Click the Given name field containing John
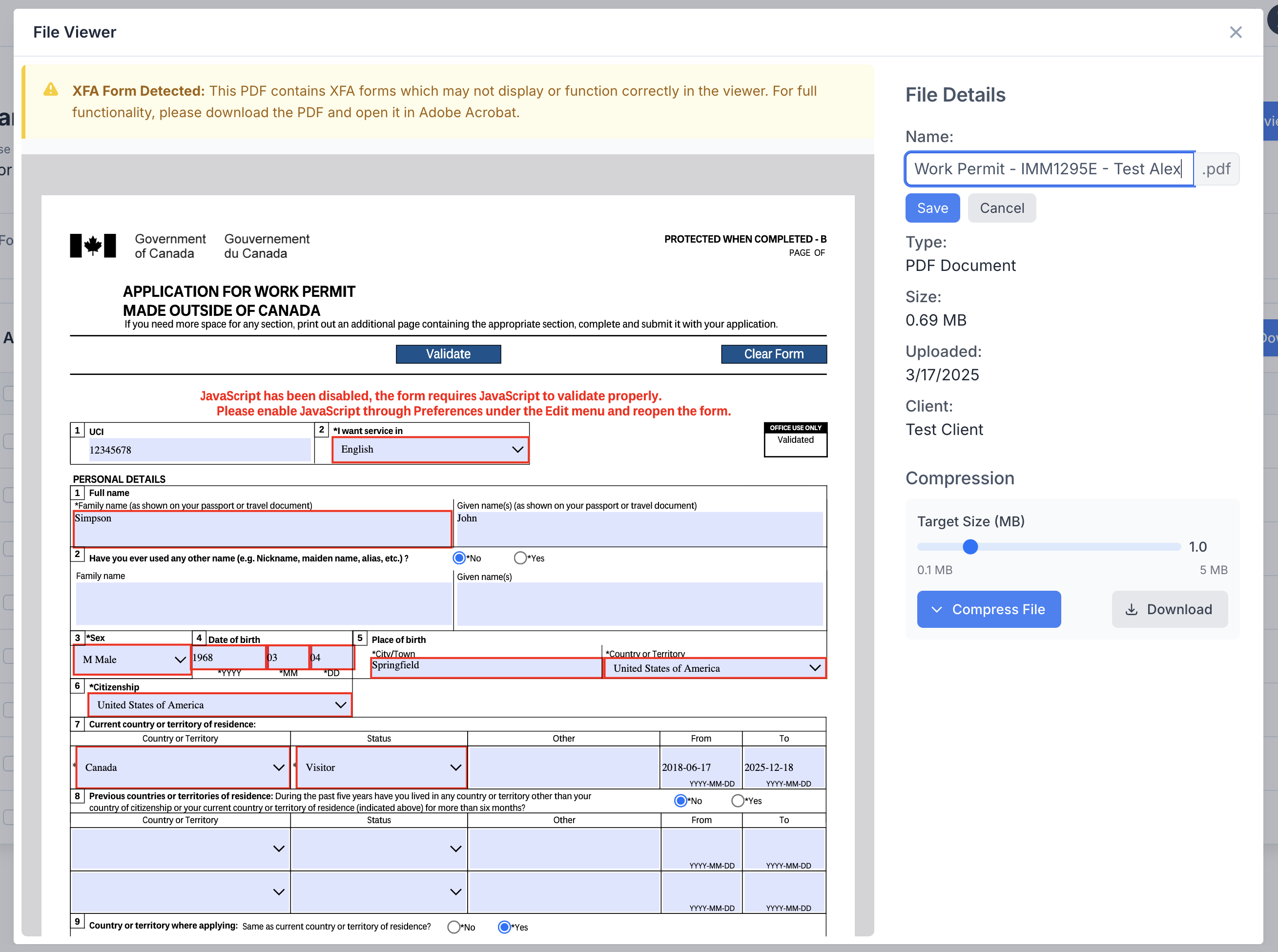 click(x=639, y=529)
